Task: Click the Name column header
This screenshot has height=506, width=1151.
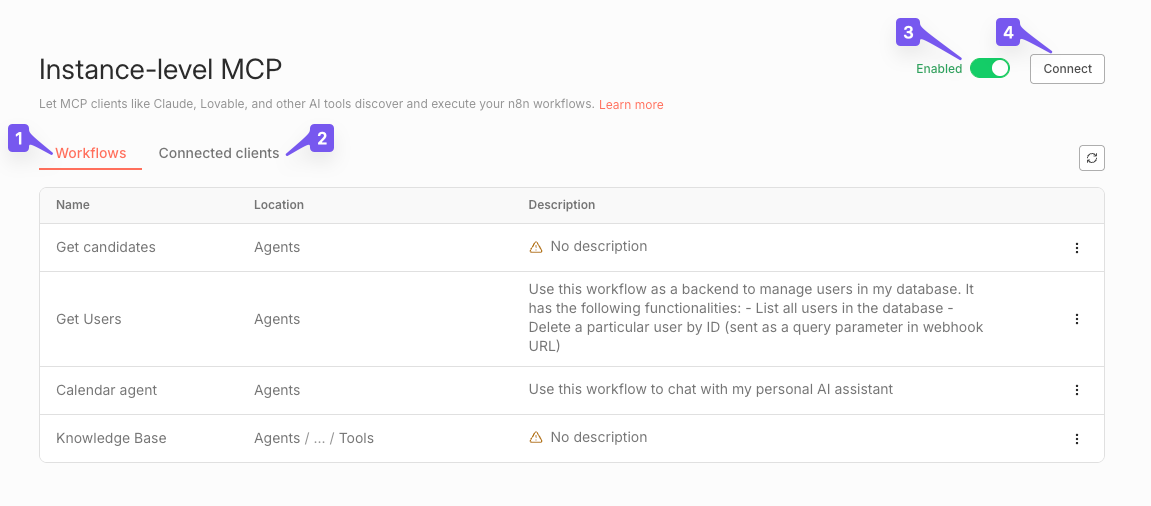Action: 73,205
